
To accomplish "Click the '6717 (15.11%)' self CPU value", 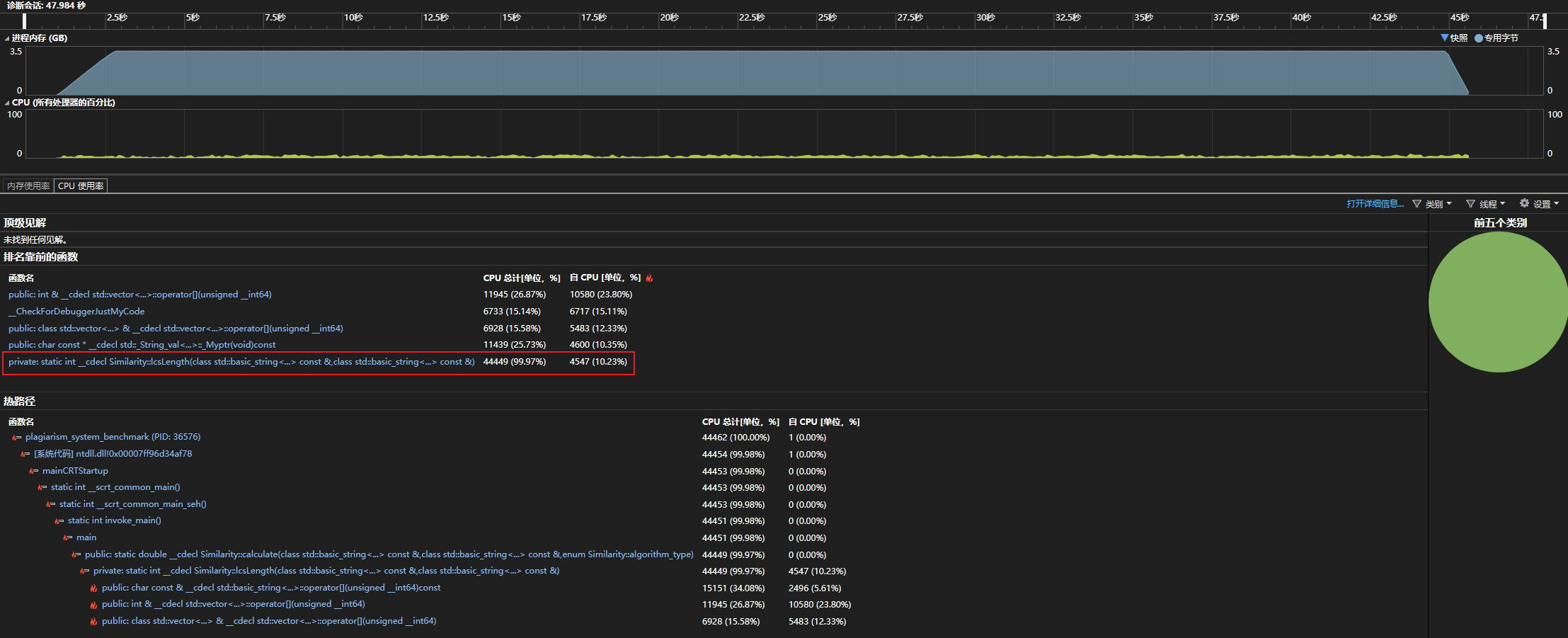I will [598, 312].
